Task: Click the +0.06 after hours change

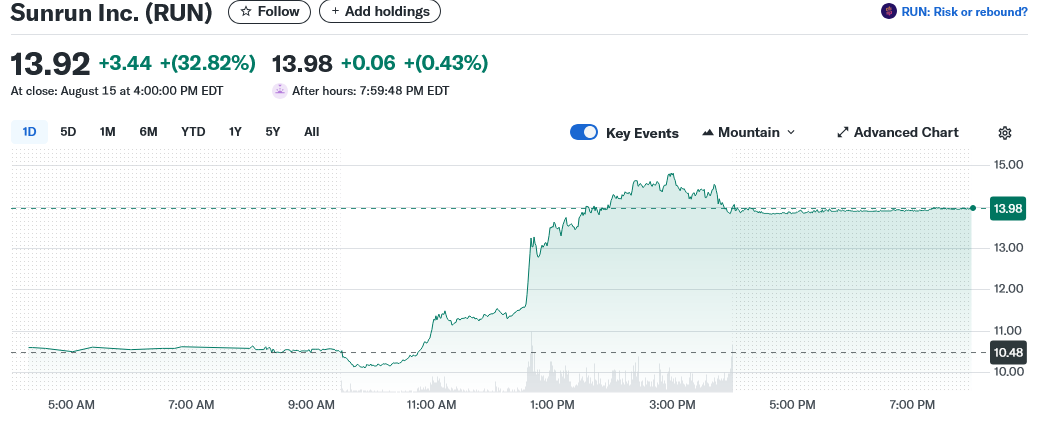Action: [x=368, y=63]
